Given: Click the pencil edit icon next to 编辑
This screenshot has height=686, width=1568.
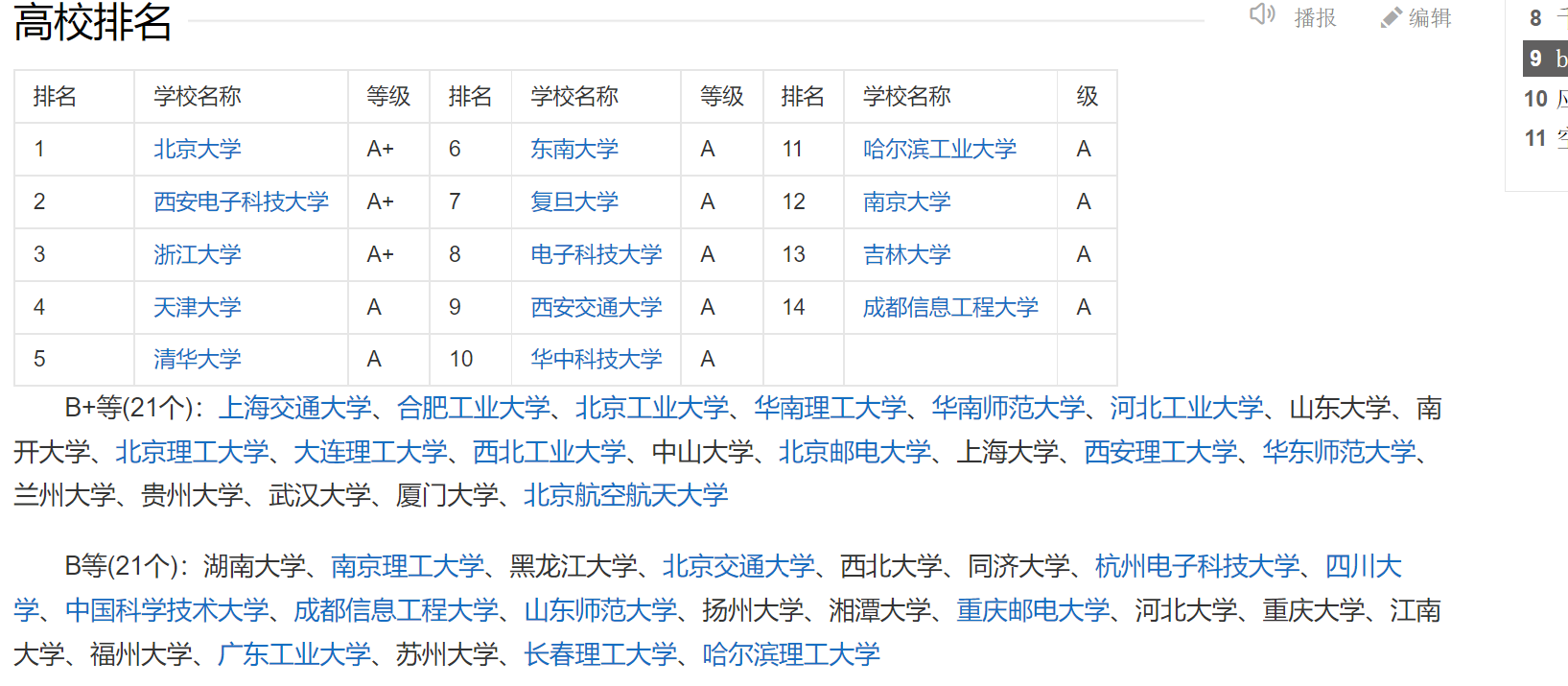Looking at the screenshot, I should pyautogui.click(x=1391, y=17).
